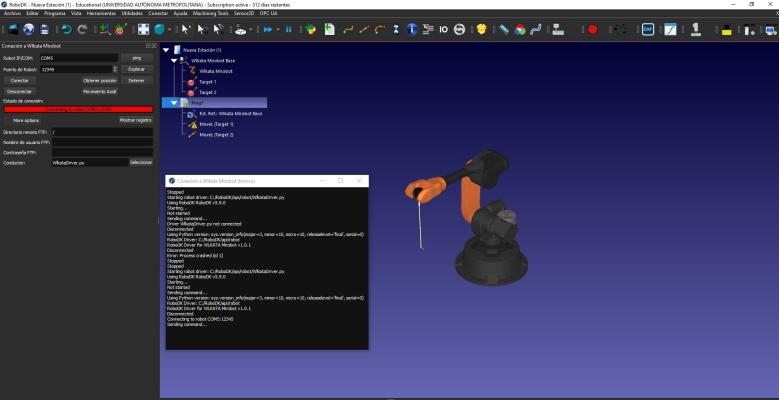Screen dimensions: 779x400
Task: Click the red connection status bar
Action: [78, 109]
